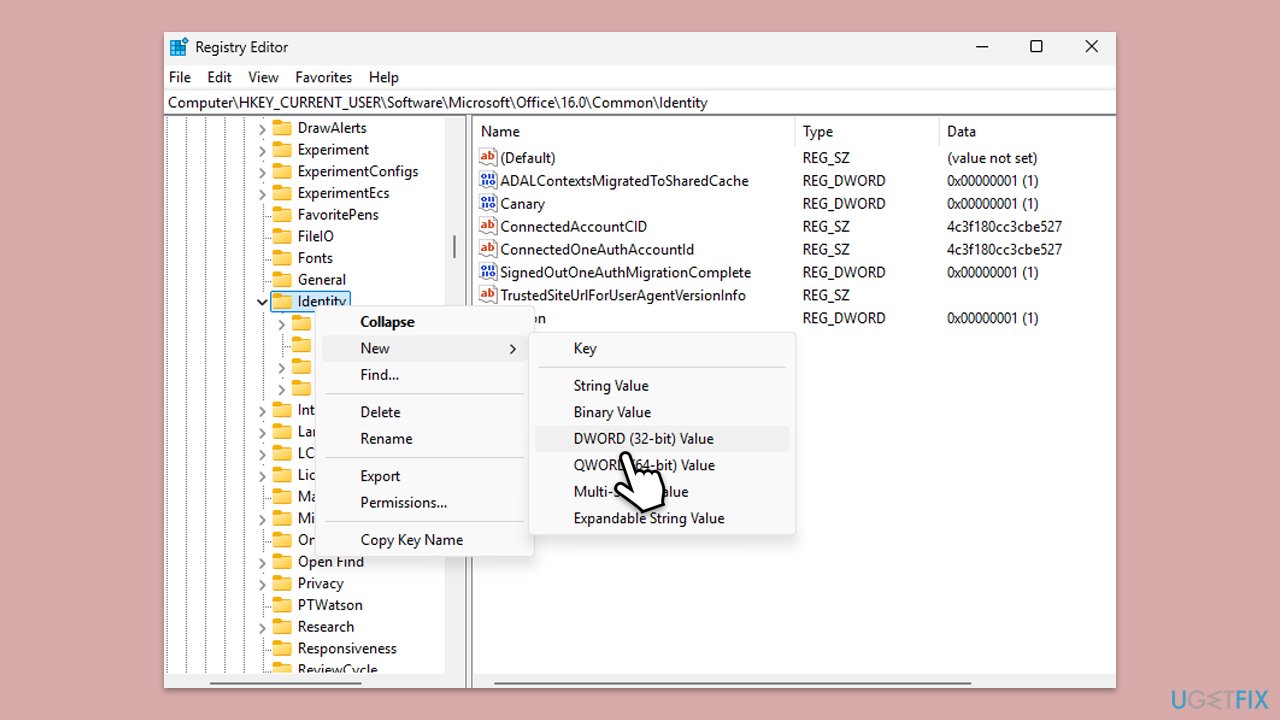Click the ConnectedAccountCID string icon
The width and height of the screenshot is (1280, 720).
[488, 226]
